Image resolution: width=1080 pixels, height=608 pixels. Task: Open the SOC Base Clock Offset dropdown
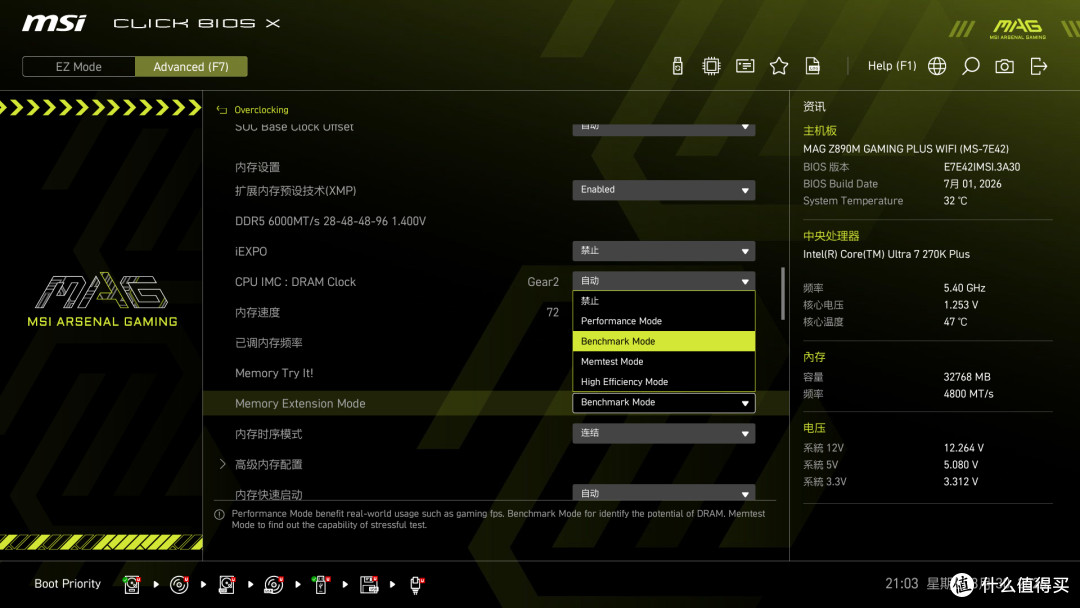pyautogui.click(x=663, y=129)
